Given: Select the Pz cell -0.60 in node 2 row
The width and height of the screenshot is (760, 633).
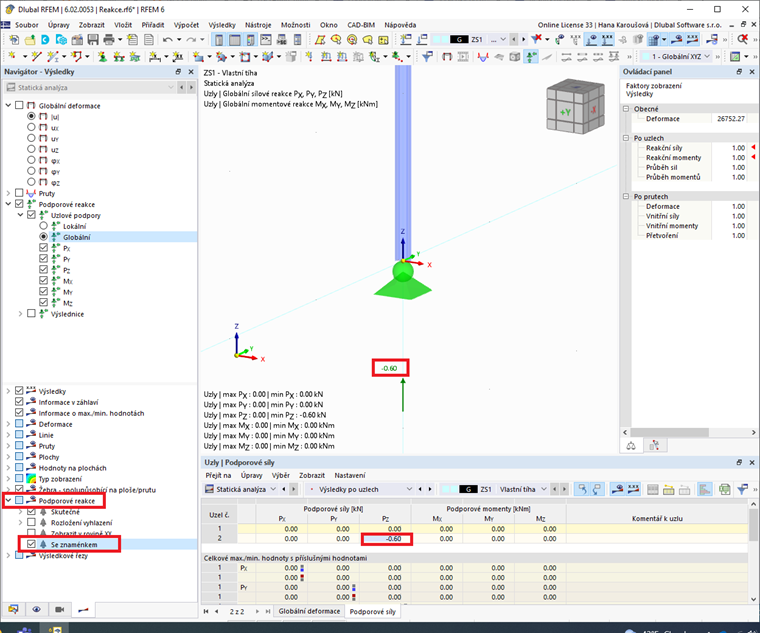Looking at the screenshot, I should point(386,538).
